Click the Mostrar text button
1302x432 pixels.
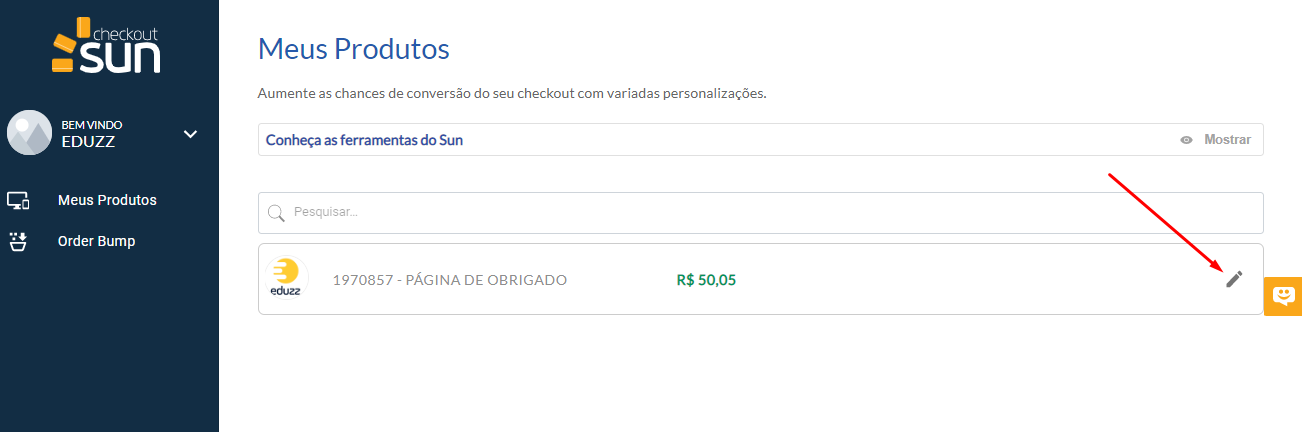[x=1227, y=140]
